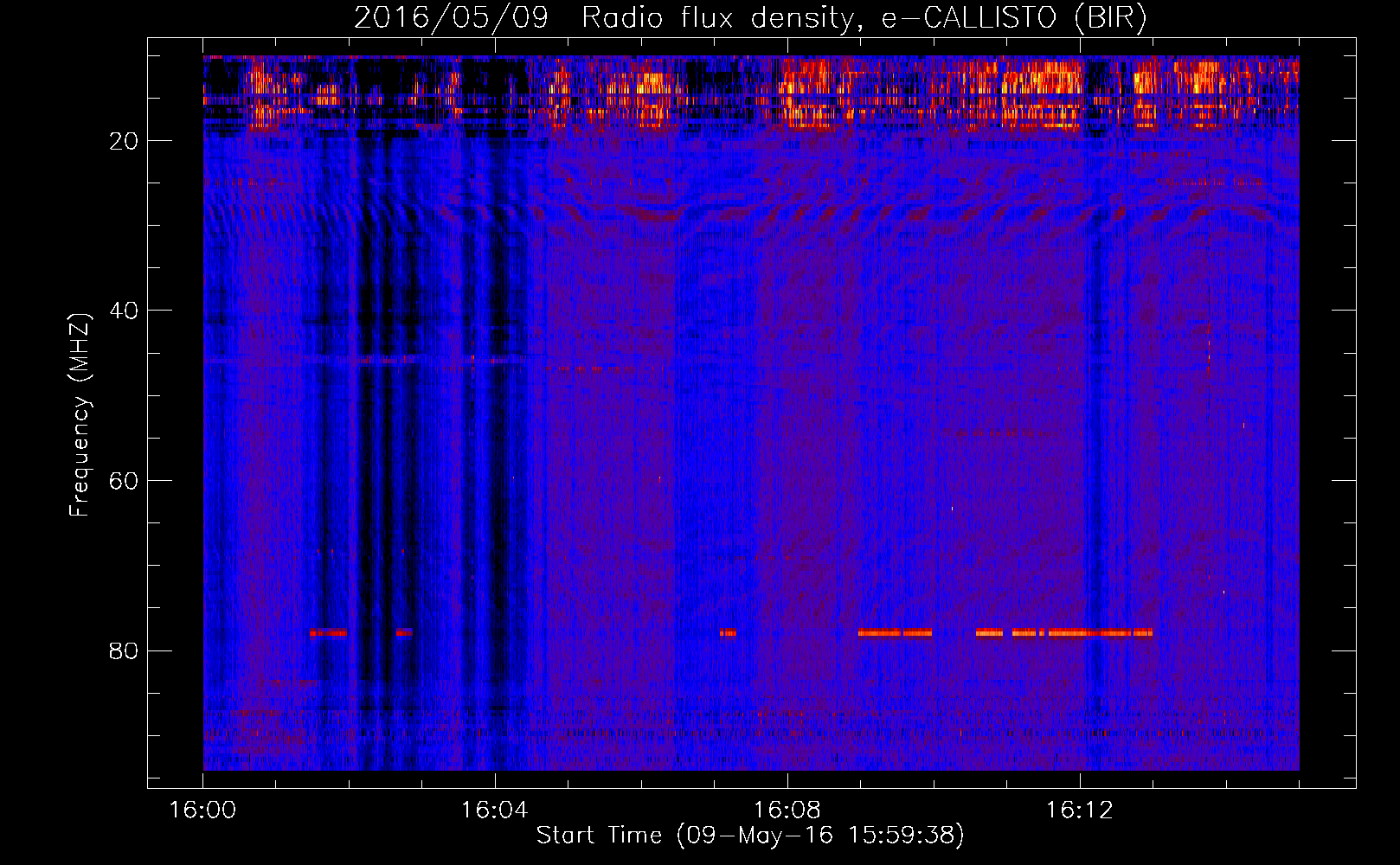Click the 16:04 time tick label

point(495,811)
